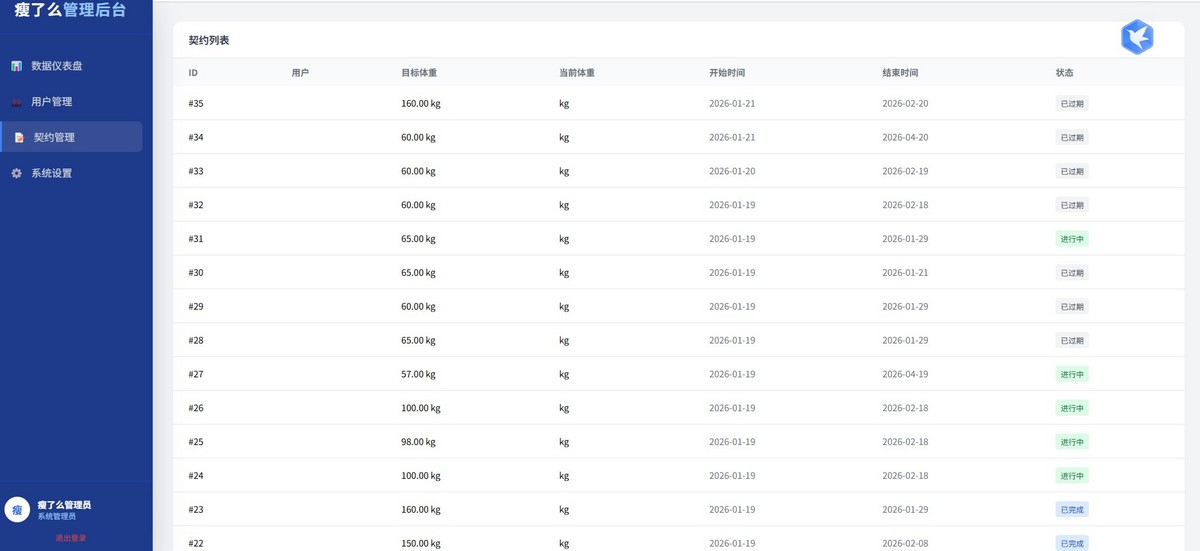Image resolution: width=1200 pixels, height=551 pixels.
Task: Click the contract management document icon
Action: pyautogui.click(x=19, y=138)
